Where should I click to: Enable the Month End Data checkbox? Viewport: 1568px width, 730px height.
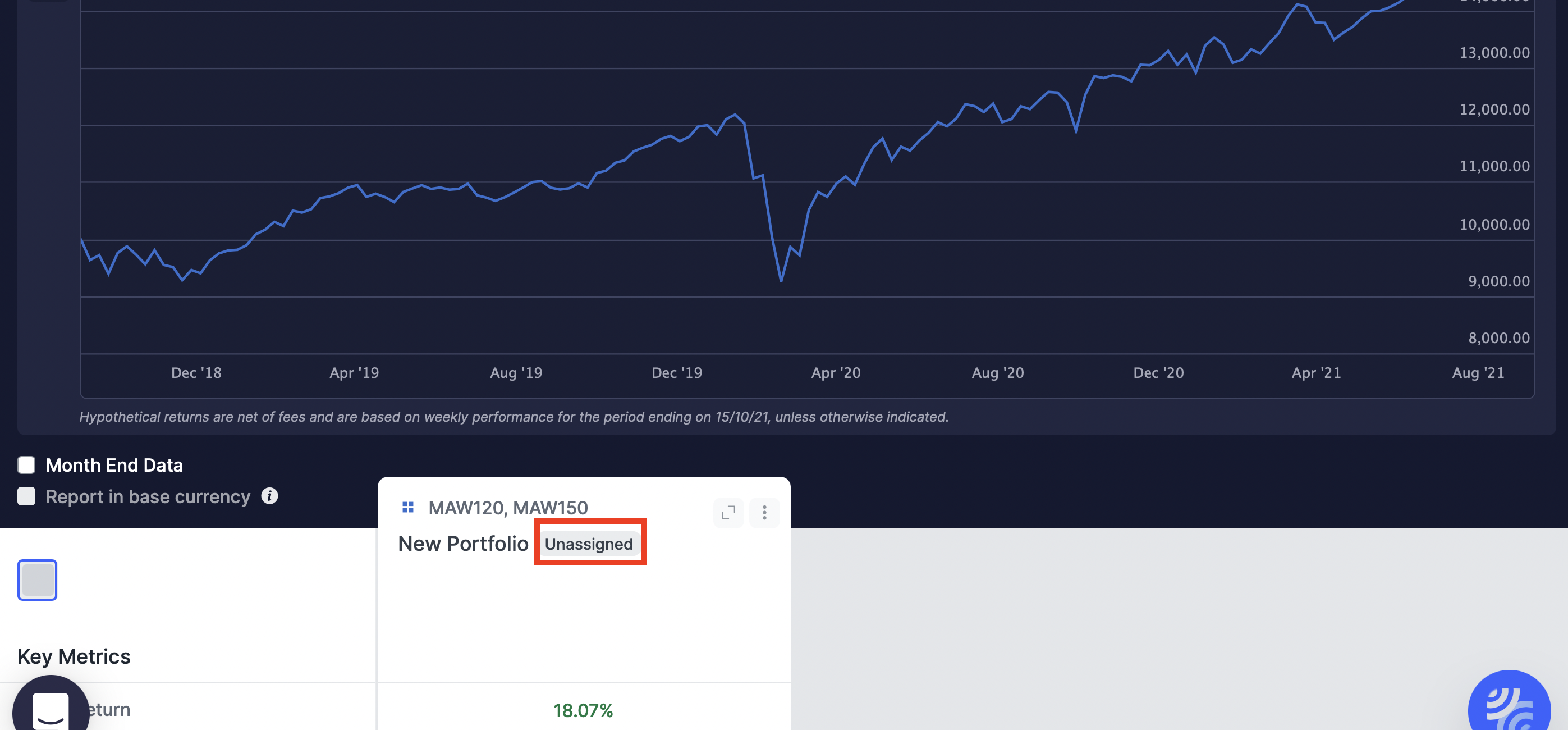27,464
